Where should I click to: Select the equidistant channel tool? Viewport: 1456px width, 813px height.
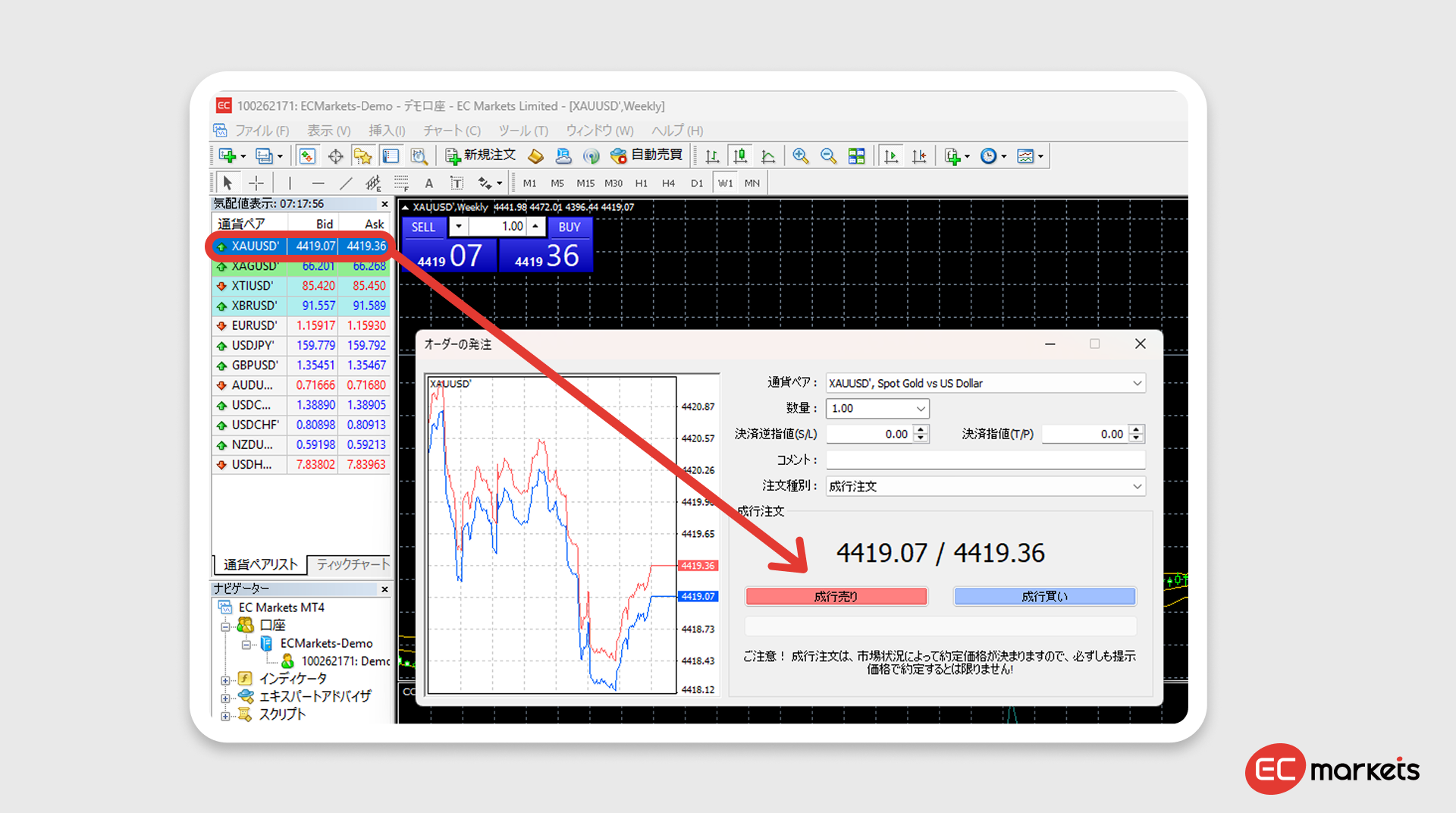373,183
